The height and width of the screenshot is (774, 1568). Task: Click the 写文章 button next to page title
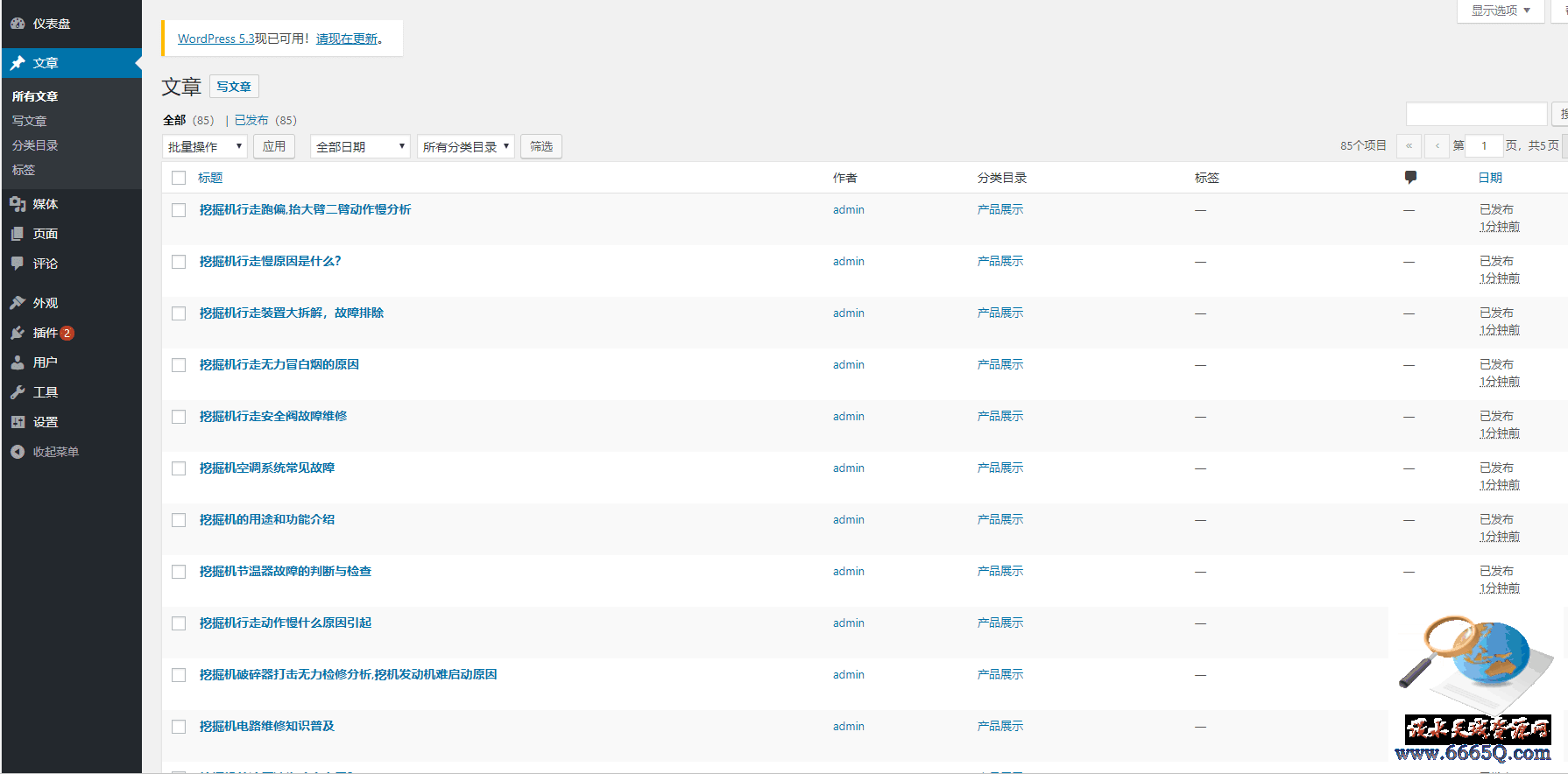pyautogui.click(x=234, y=87)
